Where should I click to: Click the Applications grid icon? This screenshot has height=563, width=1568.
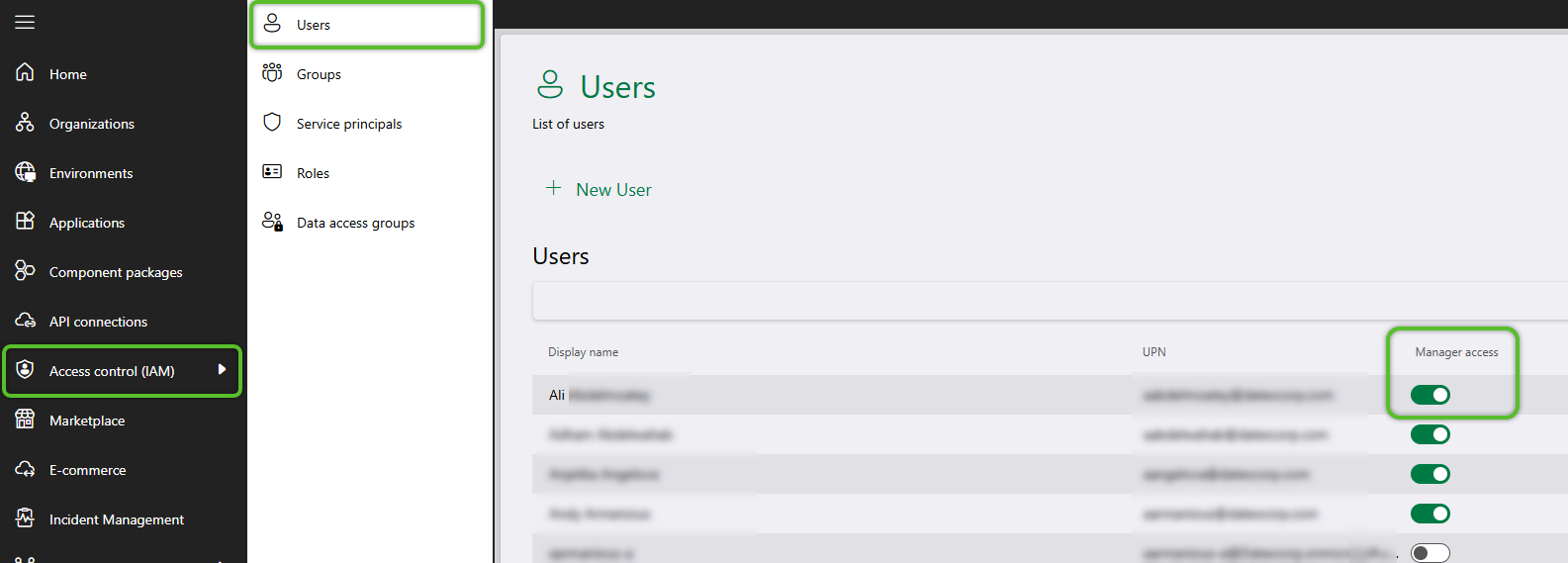(25, 221)
